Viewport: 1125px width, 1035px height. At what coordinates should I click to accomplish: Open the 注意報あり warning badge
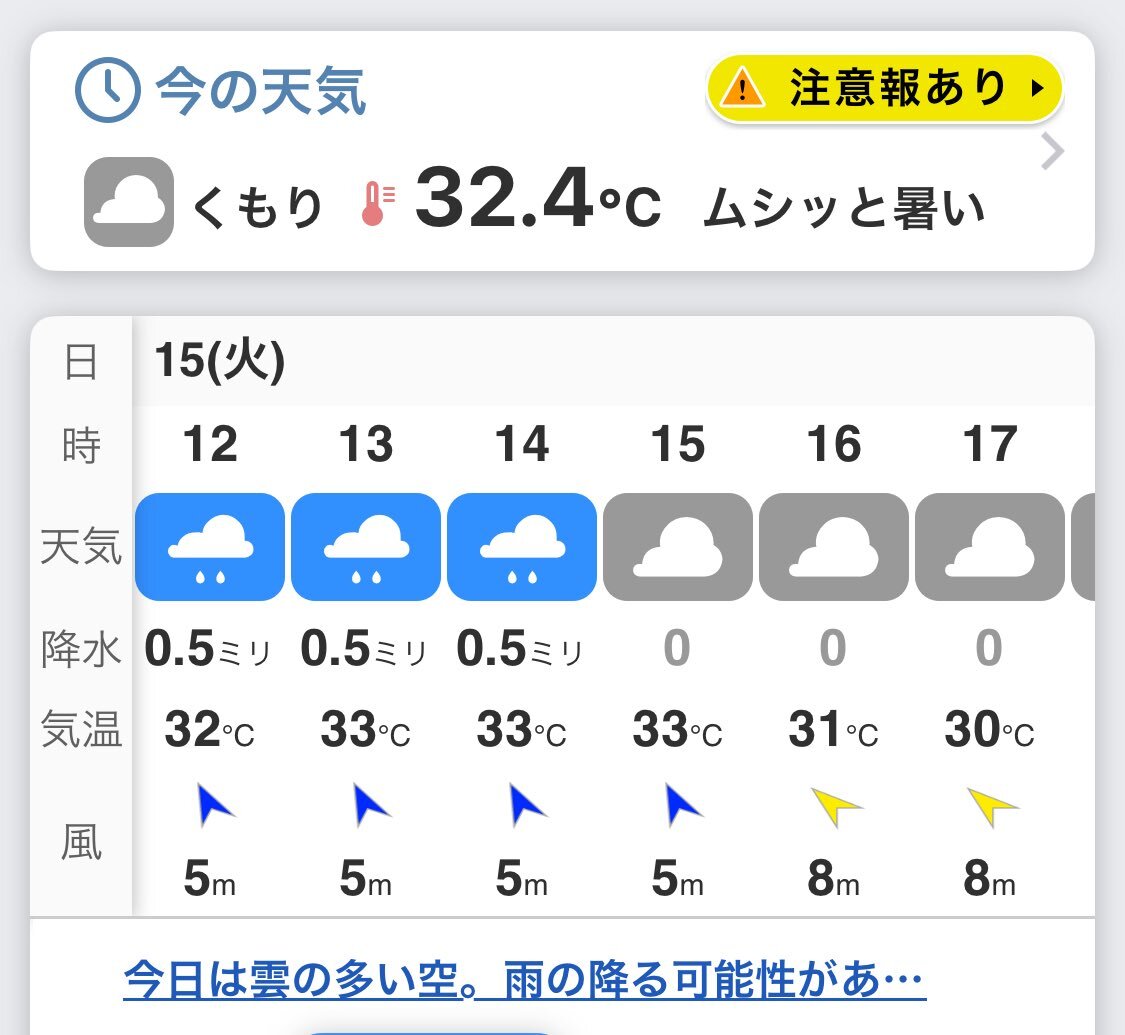point(884,88)
